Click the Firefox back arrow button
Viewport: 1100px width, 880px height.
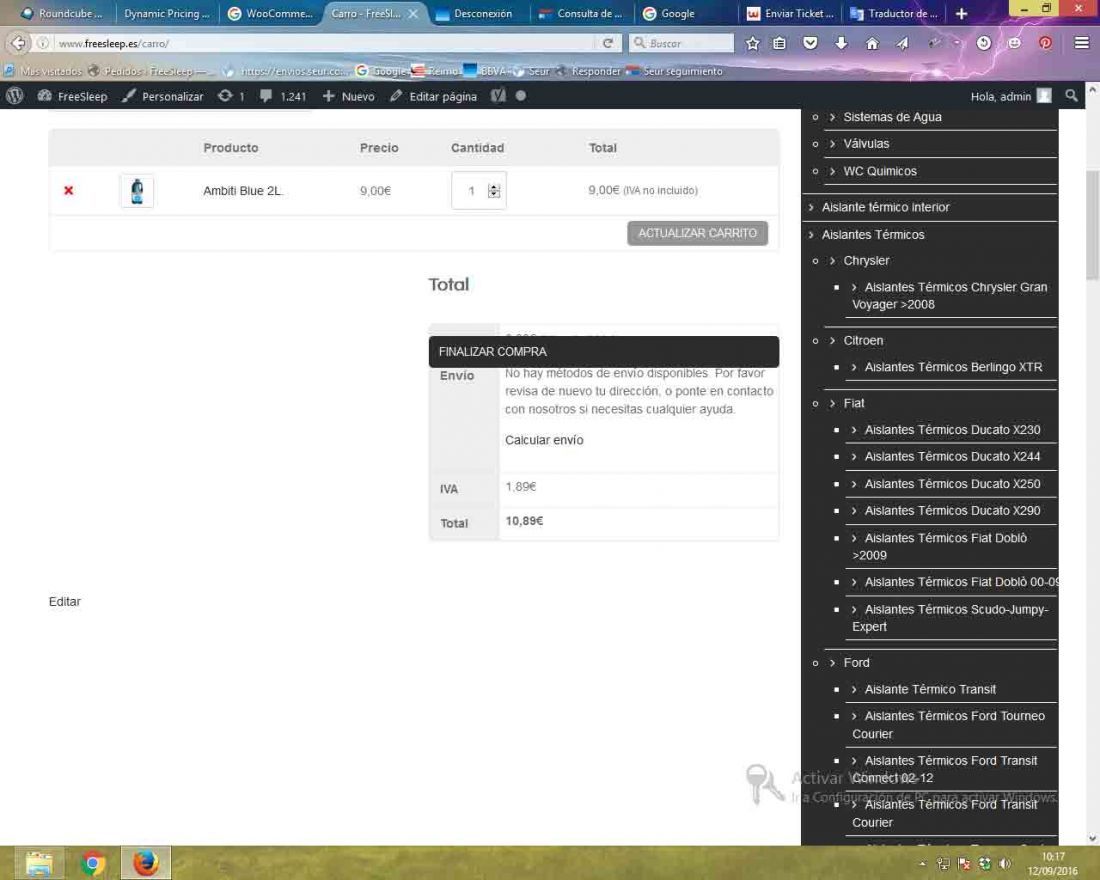pos(18,44)
